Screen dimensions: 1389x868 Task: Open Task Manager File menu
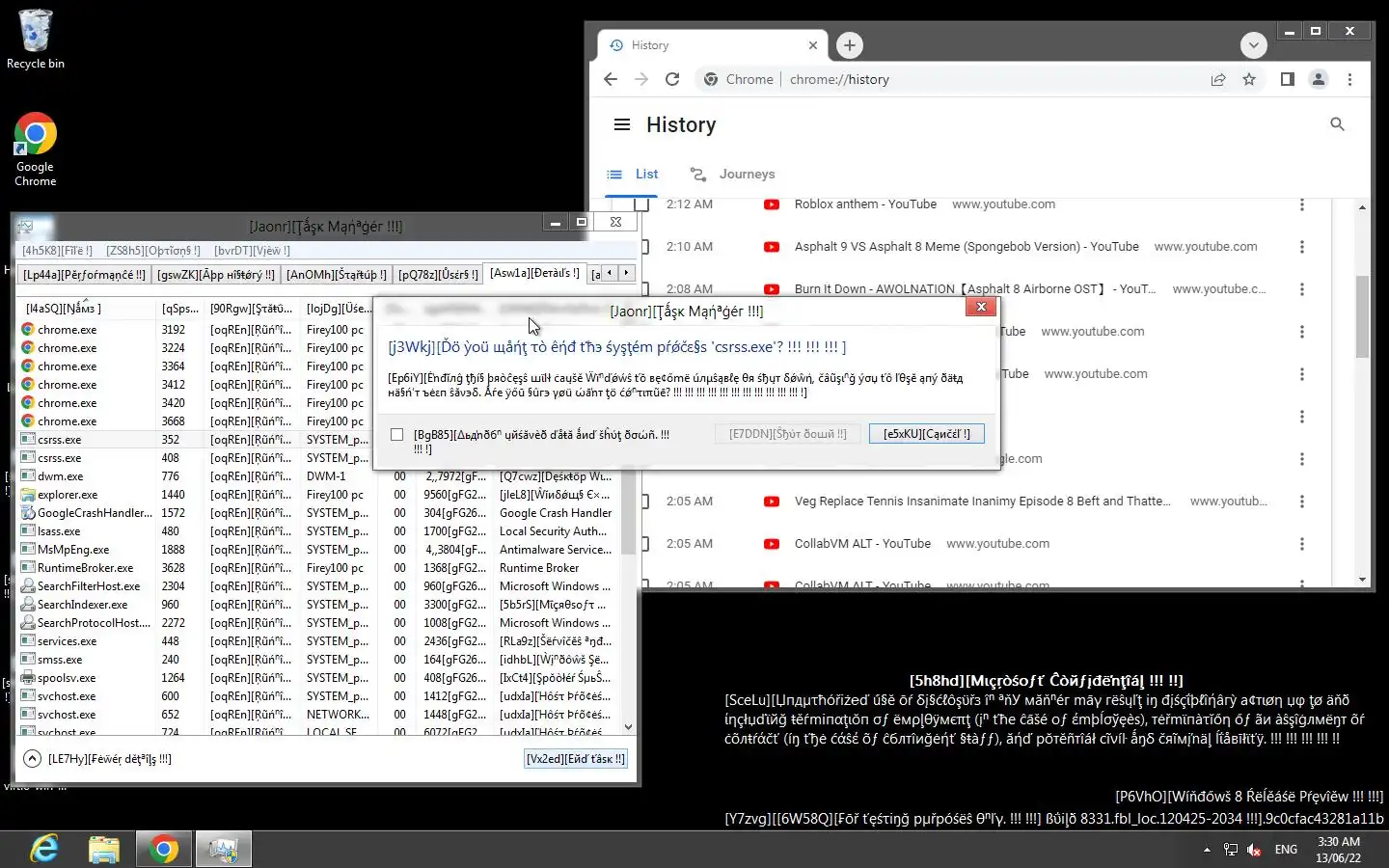point(57,251)
